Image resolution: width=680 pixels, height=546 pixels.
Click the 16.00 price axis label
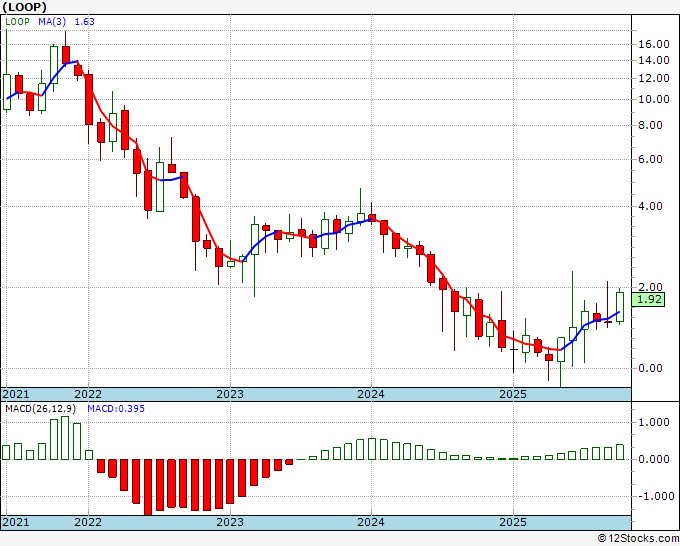pyautogui.click(x=654, y=44)
